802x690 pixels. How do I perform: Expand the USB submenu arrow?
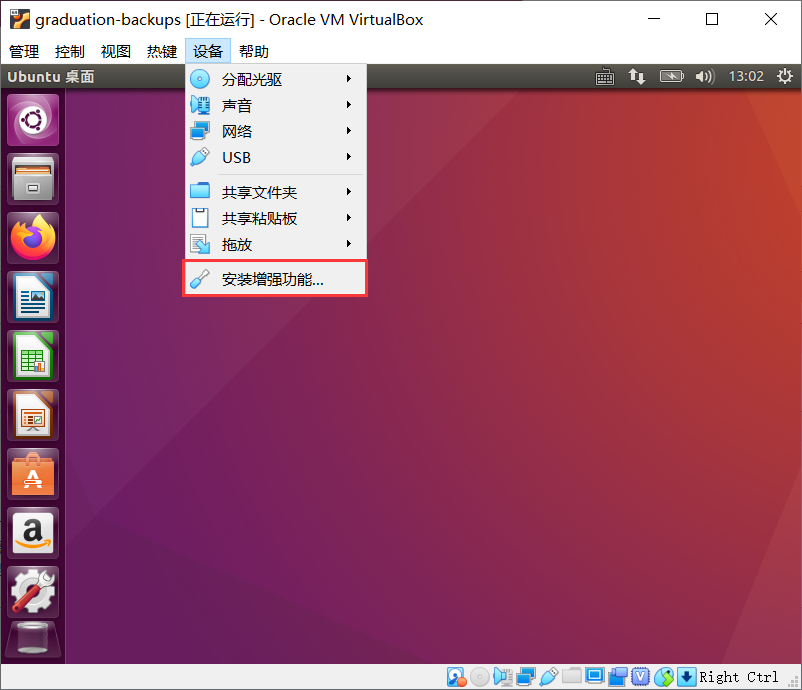click(349, 157)
